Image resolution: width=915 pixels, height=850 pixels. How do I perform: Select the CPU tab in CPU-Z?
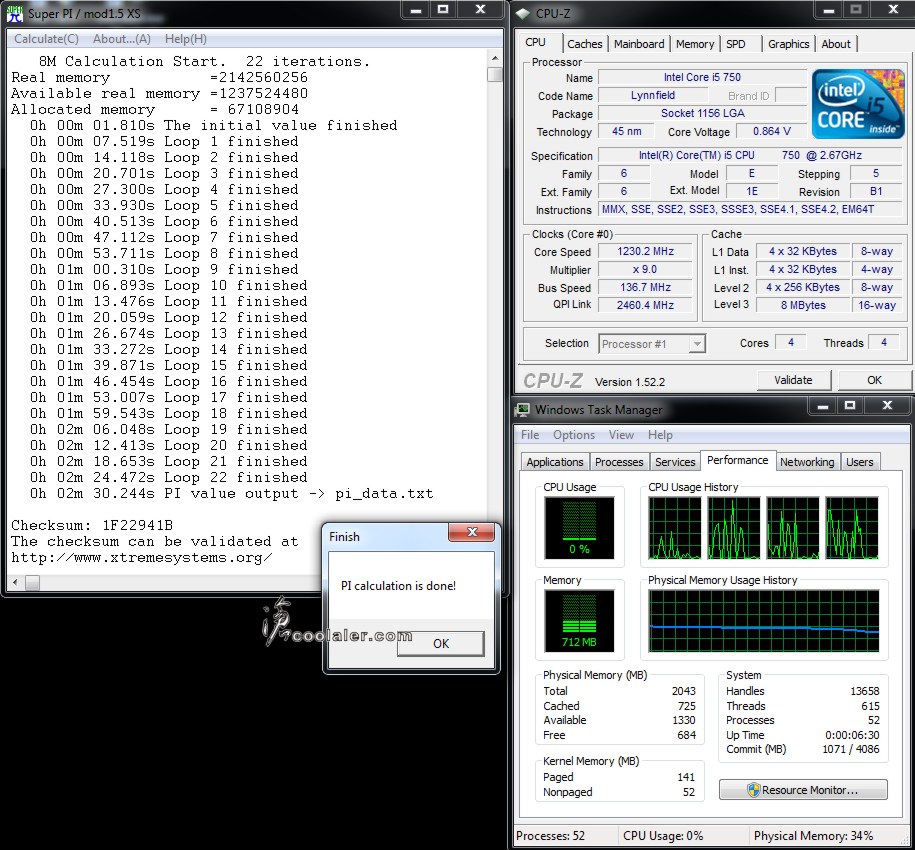point(536,43)
